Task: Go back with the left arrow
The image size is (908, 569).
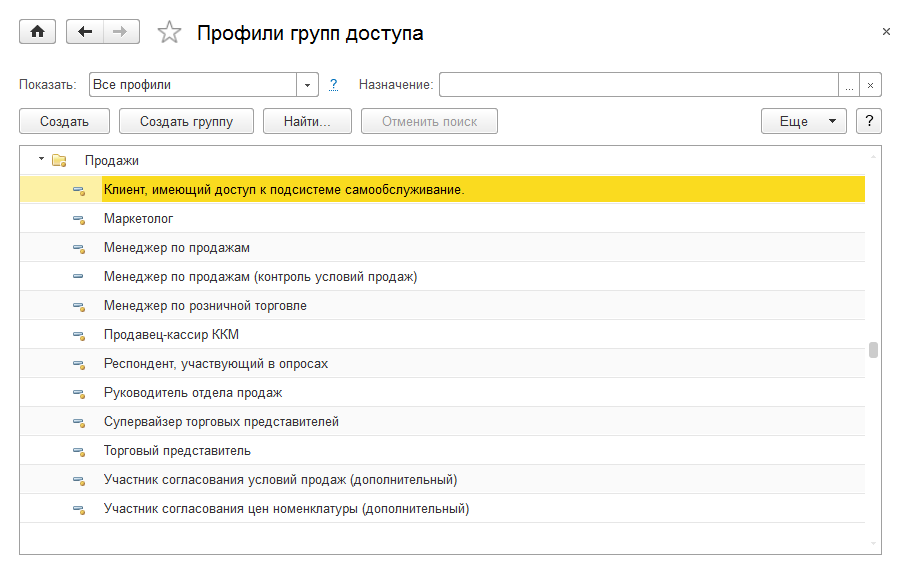Action: pyautogui.click(x=85, y=32)
